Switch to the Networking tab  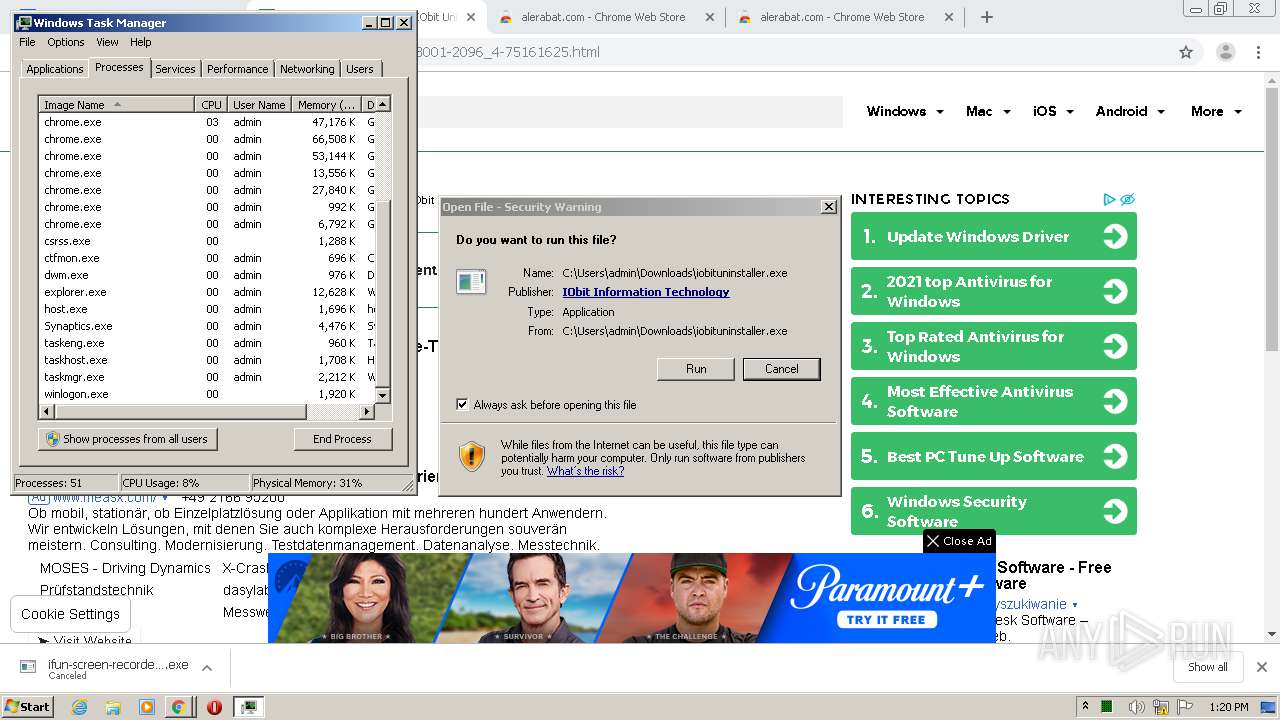(307, 69)
